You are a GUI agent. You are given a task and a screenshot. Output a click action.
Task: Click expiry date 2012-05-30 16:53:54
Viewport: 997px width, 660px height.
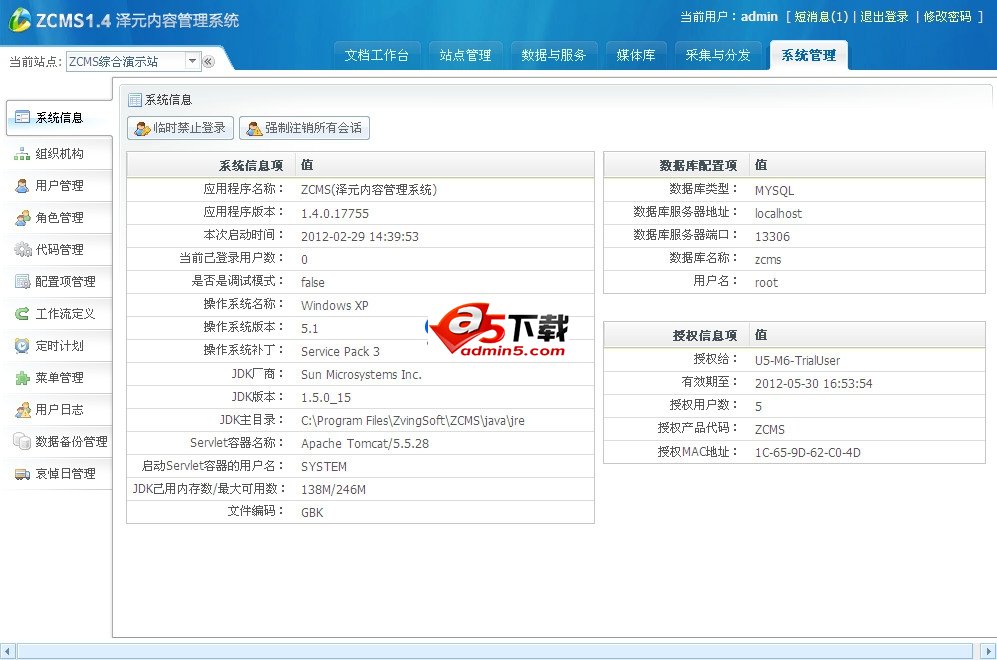[x=813, y=383]
